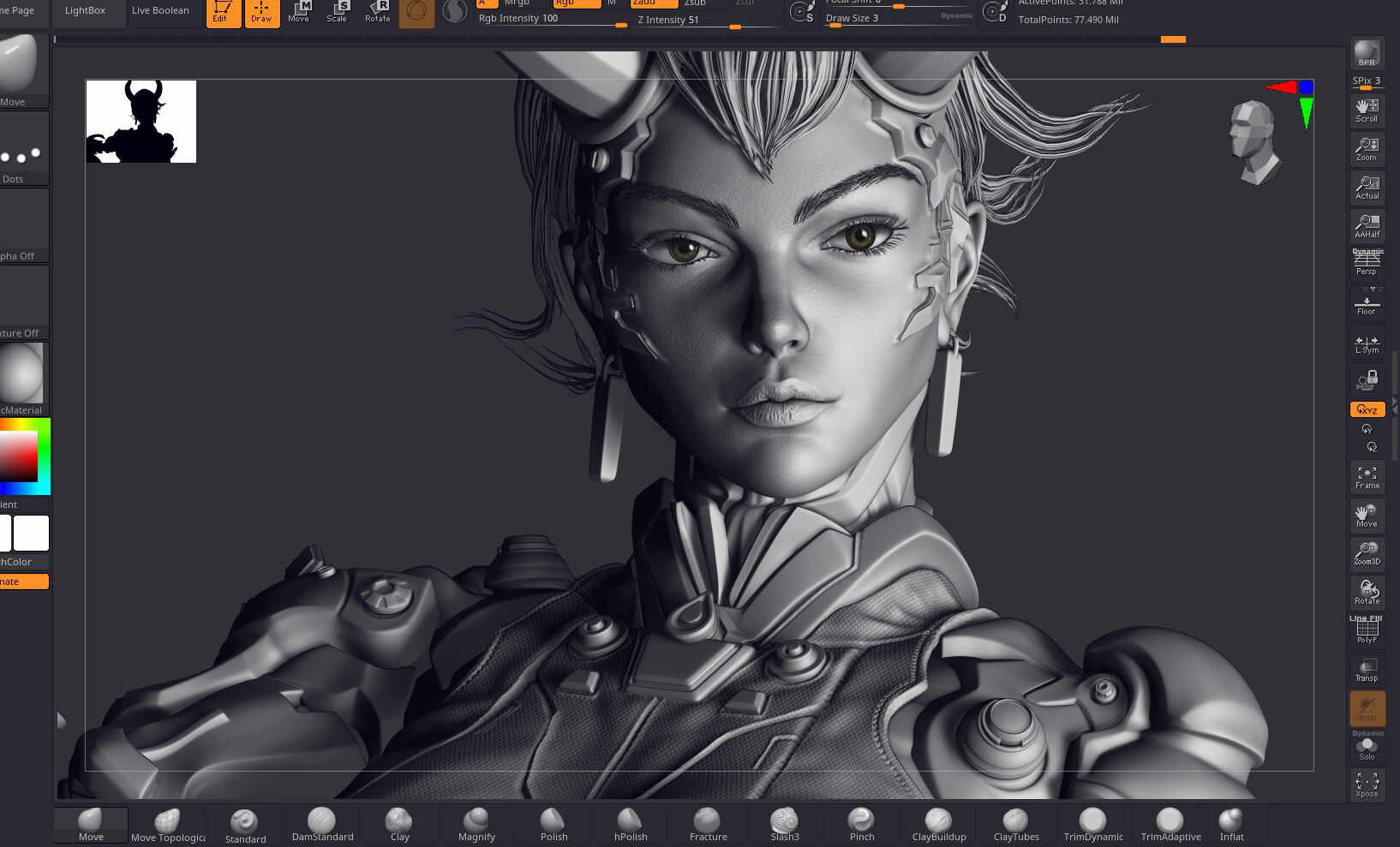Image resolution: width=1400 pixels, height=847 pixels.
Task: Click Alternate button below SwitchColor
Action: pos(23,582)
